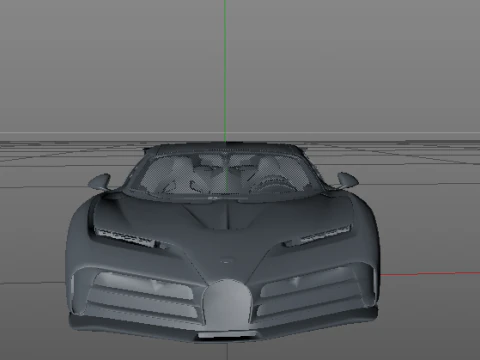Select the headlight strip opposite the red axis
Screen dimensions: 480x360
coord(127,237)
